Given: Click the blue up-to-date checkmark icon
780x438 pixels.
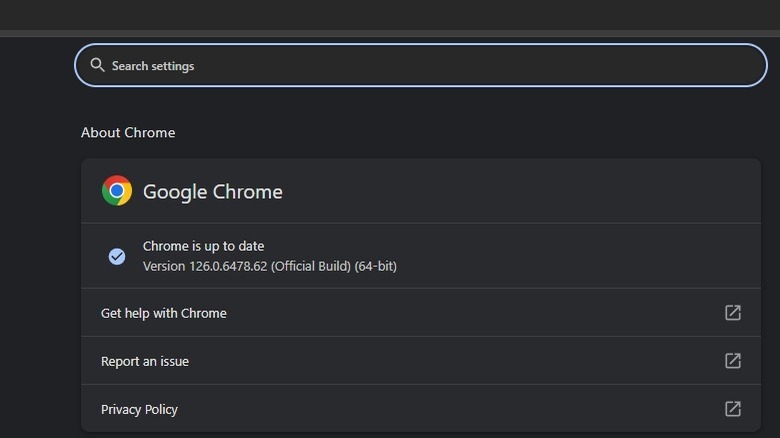Looking at the screenshot, I should point(117,256).
